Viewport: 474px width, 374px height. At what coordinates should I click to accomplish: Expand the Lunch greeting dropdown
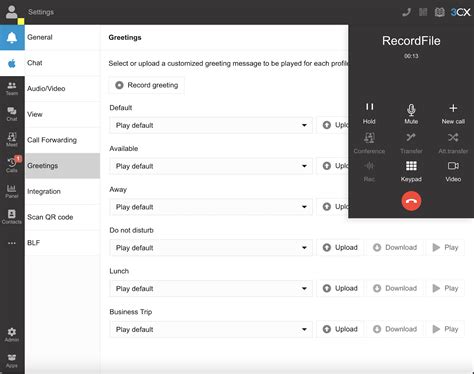click(x=211, y=289)
